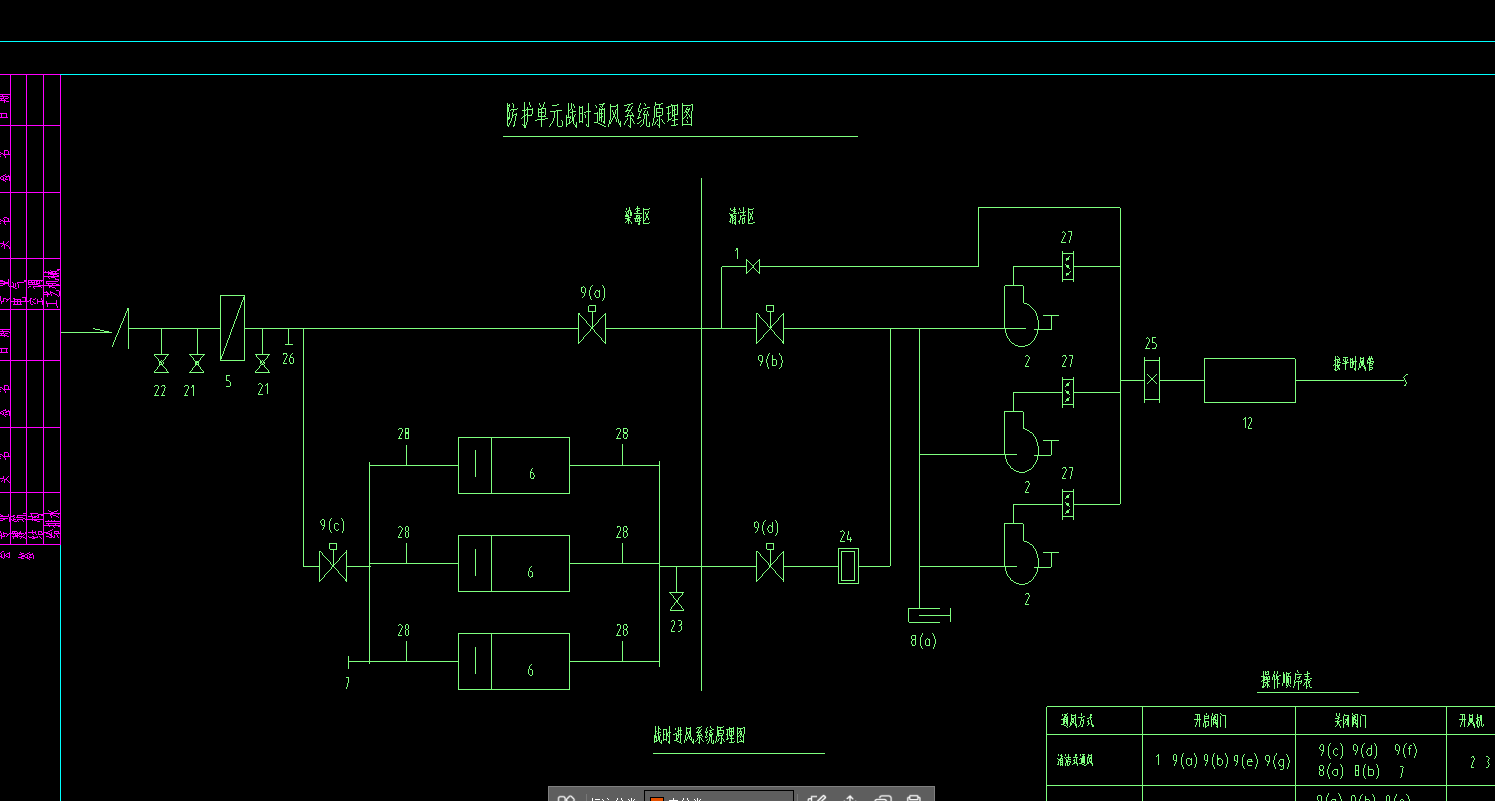Click the rectangular box labeled 12
The height and width of the screenshot is (801, 1495).
point(1250,380)
